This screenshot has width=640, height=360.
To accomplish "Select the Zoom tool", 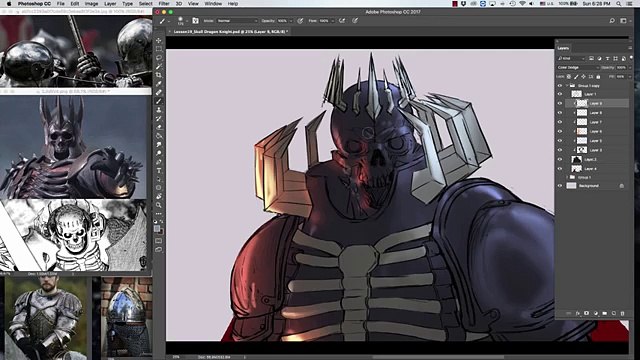I will 158,205.
